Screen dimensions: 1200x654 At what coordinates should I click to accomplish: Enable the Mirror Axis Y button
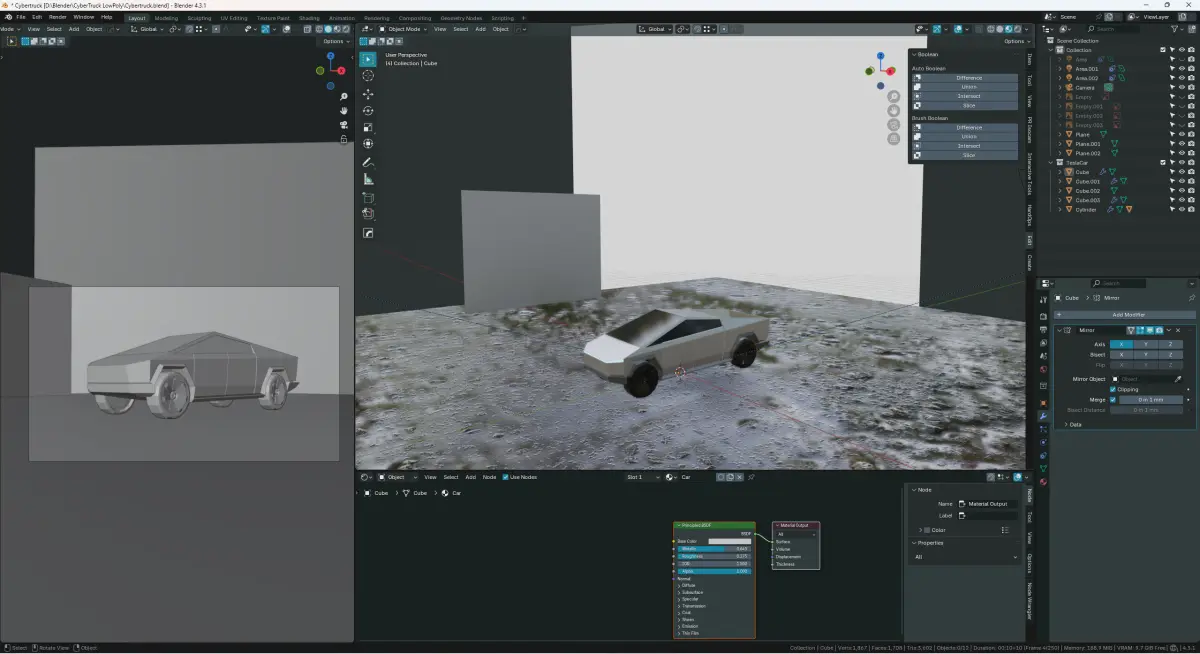(x=1146, y=344)
